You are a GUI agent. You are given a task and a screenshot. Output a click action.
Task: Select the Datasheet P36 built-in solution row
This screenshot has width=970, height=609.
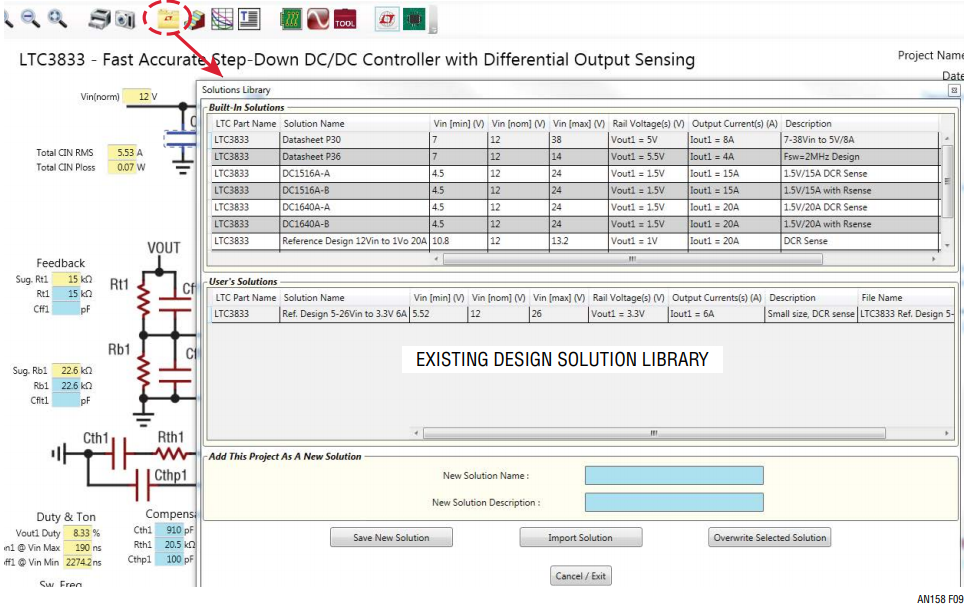(x=575, y=157)
